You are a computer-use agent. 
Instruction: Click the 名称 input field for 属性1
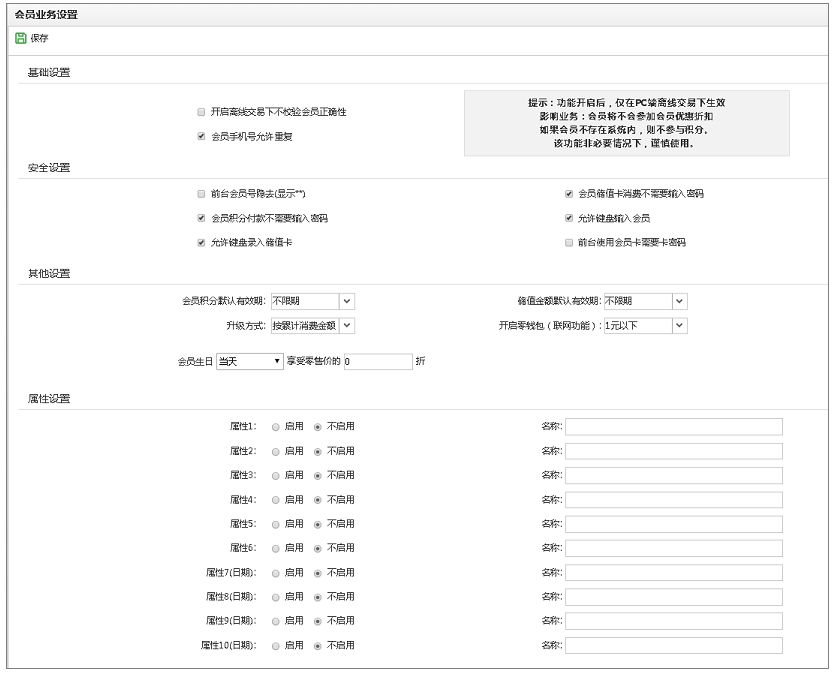(x=673, y=426)
